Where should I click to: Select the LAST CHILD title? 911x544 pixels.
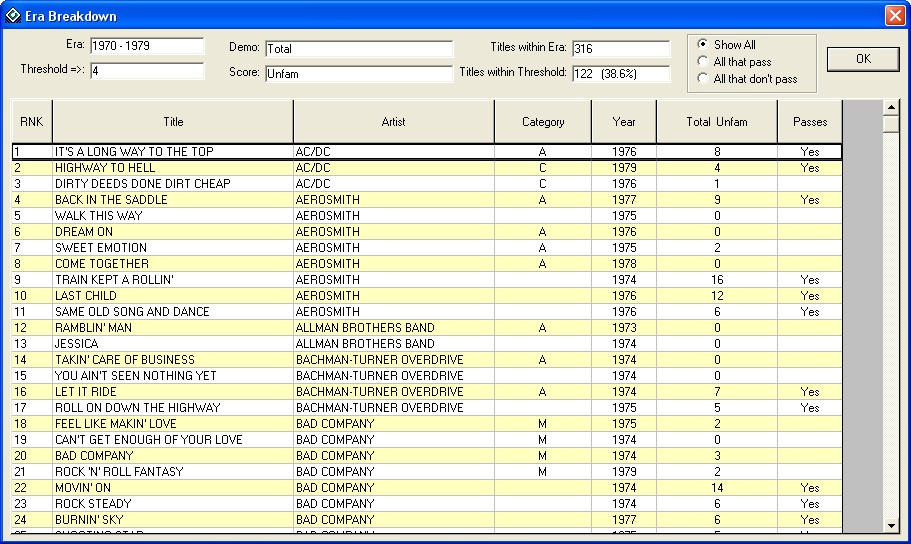[x=85, y=296]
